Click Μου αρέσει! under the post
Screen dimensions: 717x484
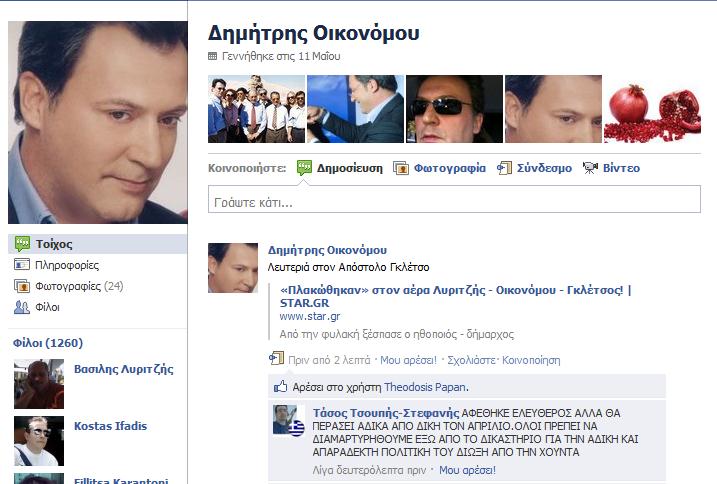408,360
